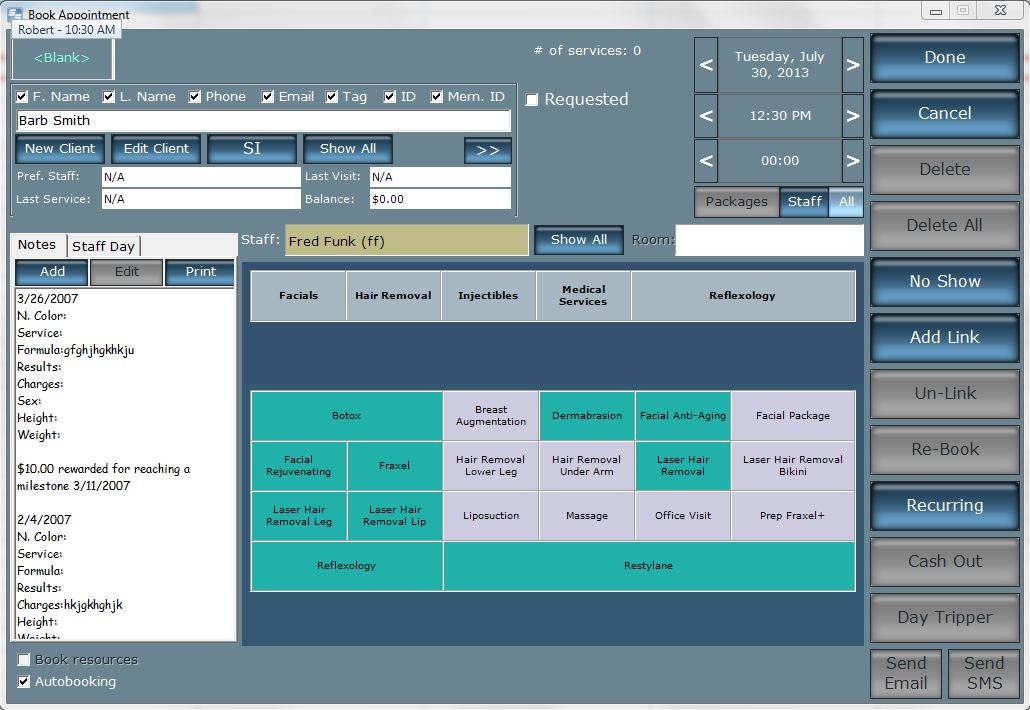Click the client name search field

tap(263, 121)
